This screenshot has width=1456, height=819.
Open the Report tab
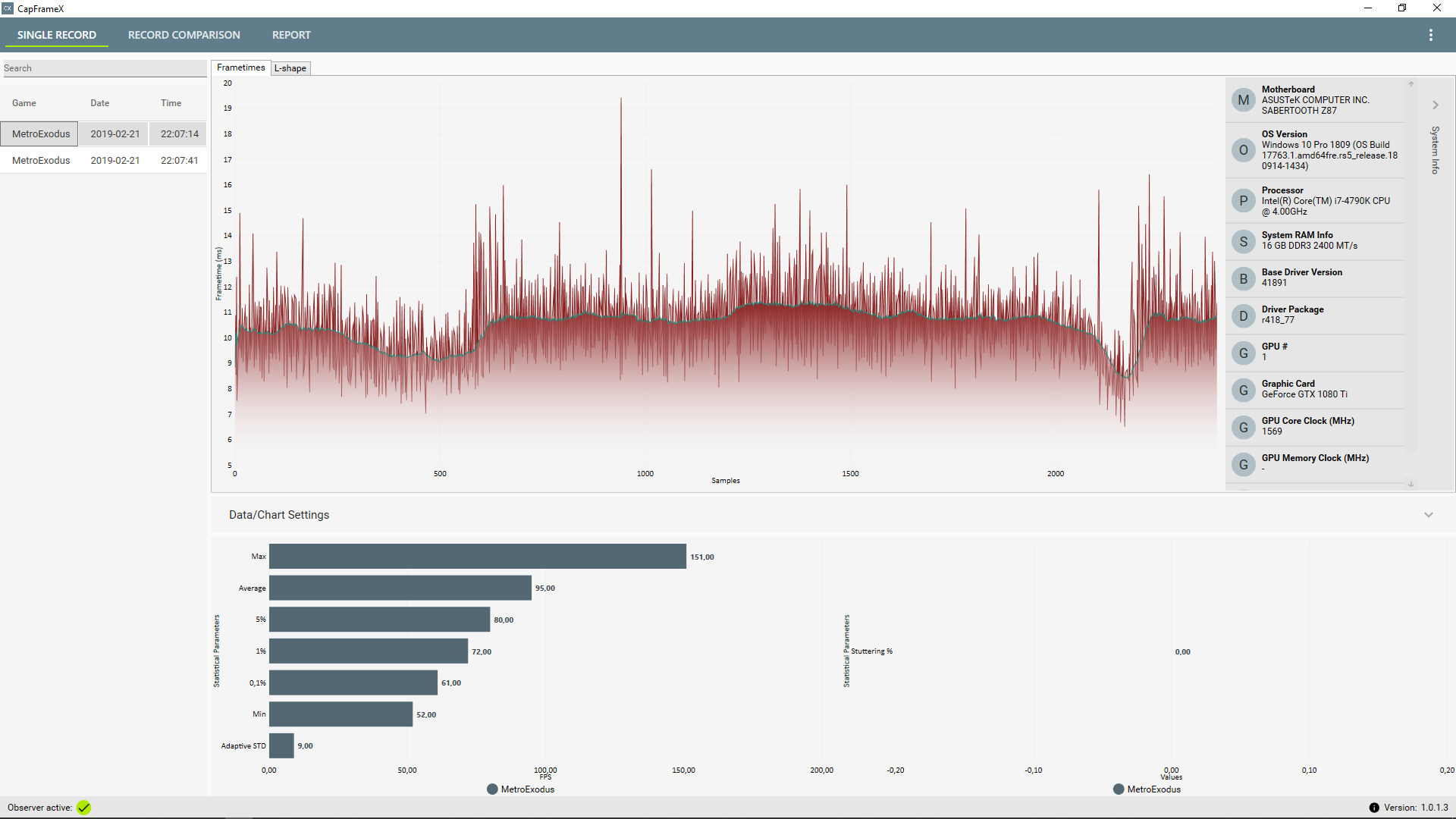coord(291,35)
